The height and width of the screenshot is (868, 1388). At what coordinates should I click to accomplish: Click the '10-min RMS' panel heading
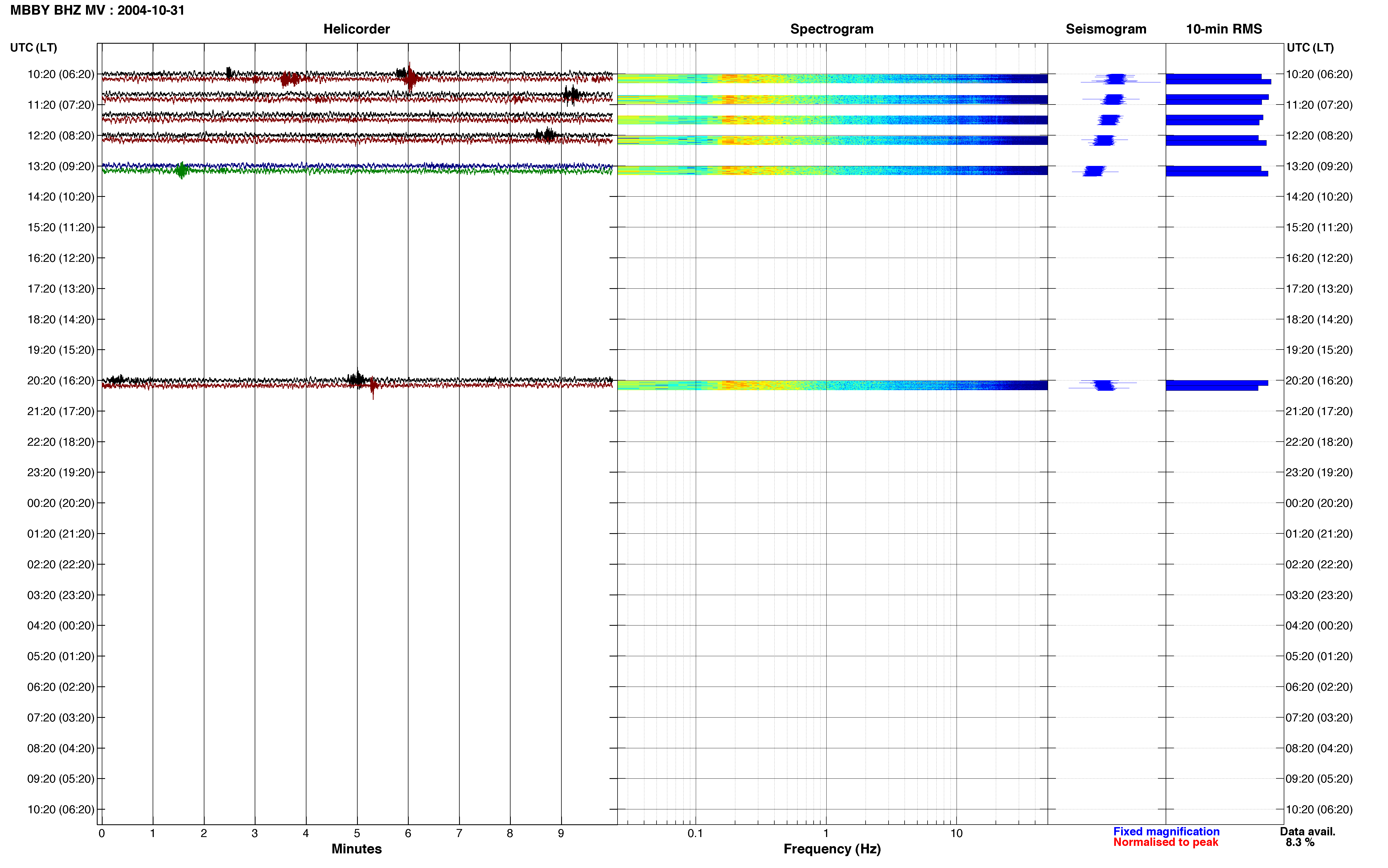pos(1224,29)
